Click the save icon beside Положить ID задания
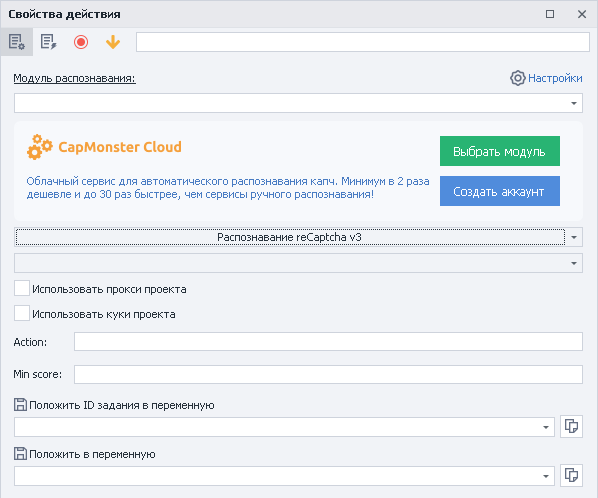 pos(20,405)
